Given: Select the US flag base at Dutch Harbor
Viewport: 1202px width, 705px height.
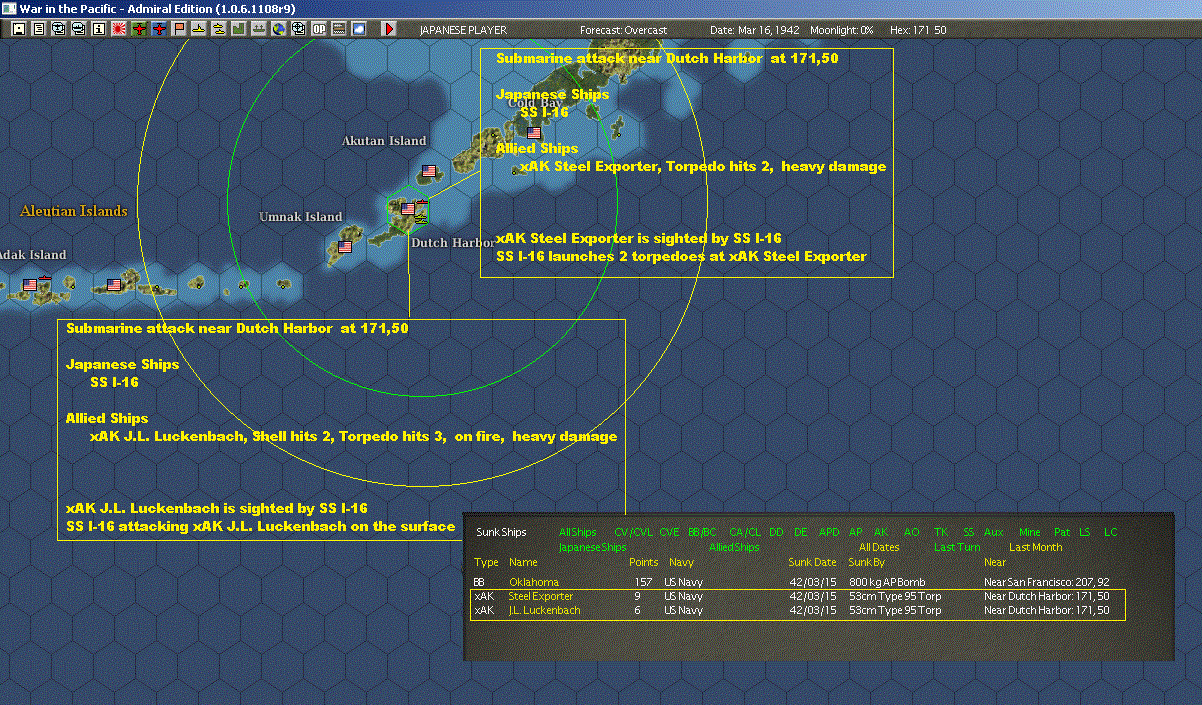Looking at the screenshot, I should (x=408, y=209).
